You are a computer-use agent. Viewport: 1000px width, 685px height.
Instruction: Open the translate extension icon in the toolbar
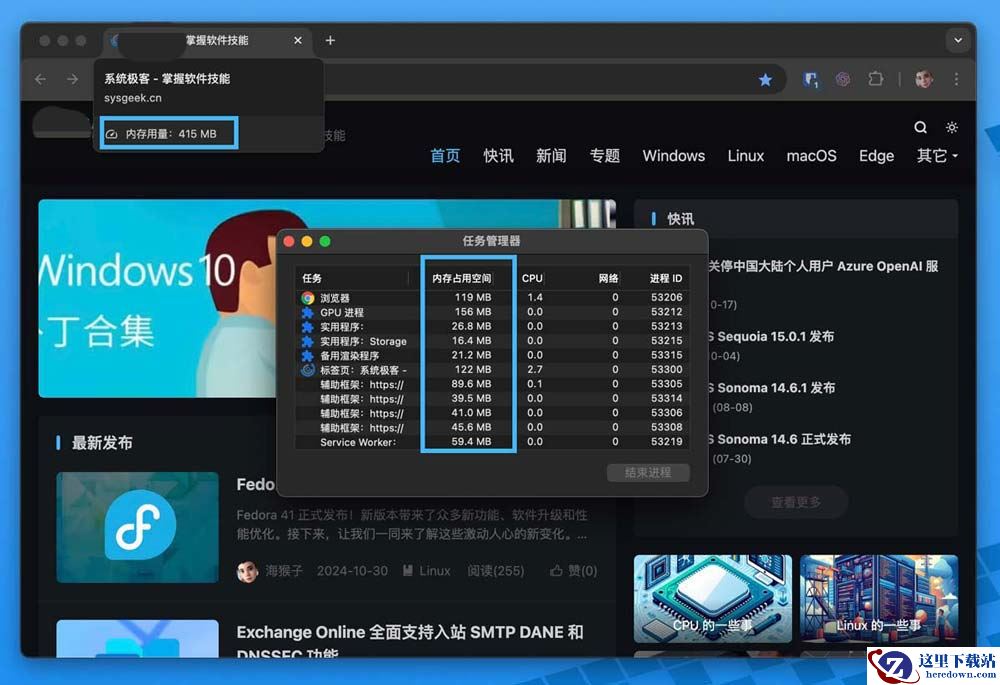click(811, 80)
